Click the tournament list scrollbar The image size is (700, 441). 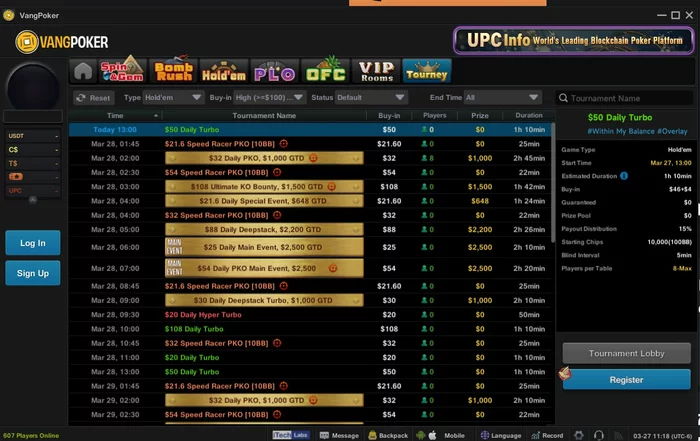coord(554,183)
